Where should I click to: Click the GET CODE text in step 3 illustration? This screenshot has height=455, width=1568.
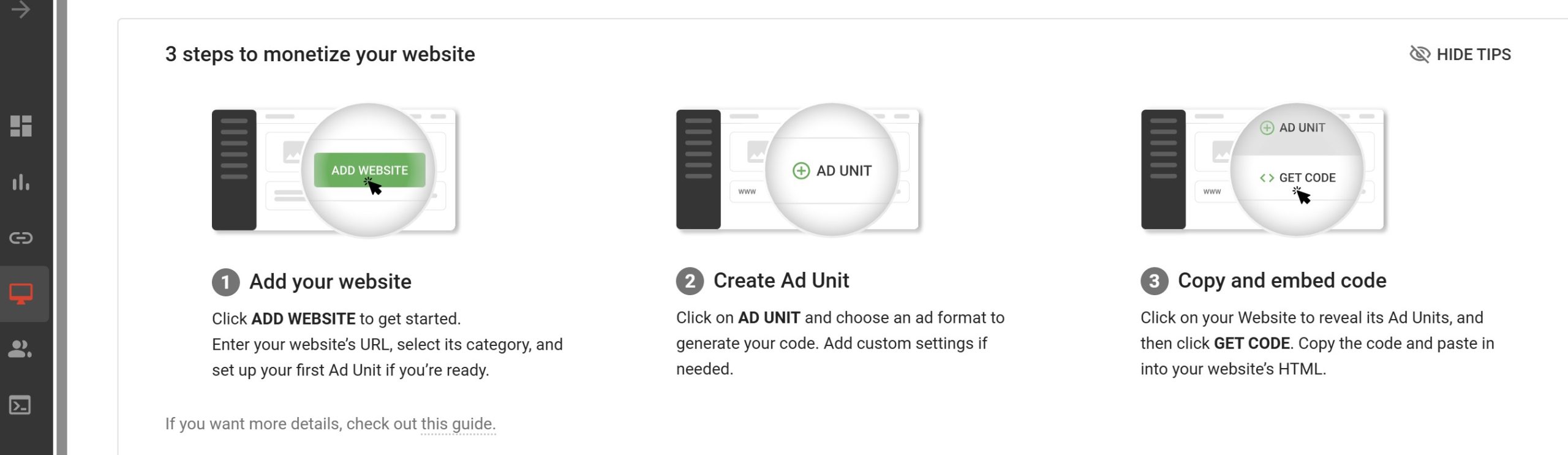click(1307, 178)
